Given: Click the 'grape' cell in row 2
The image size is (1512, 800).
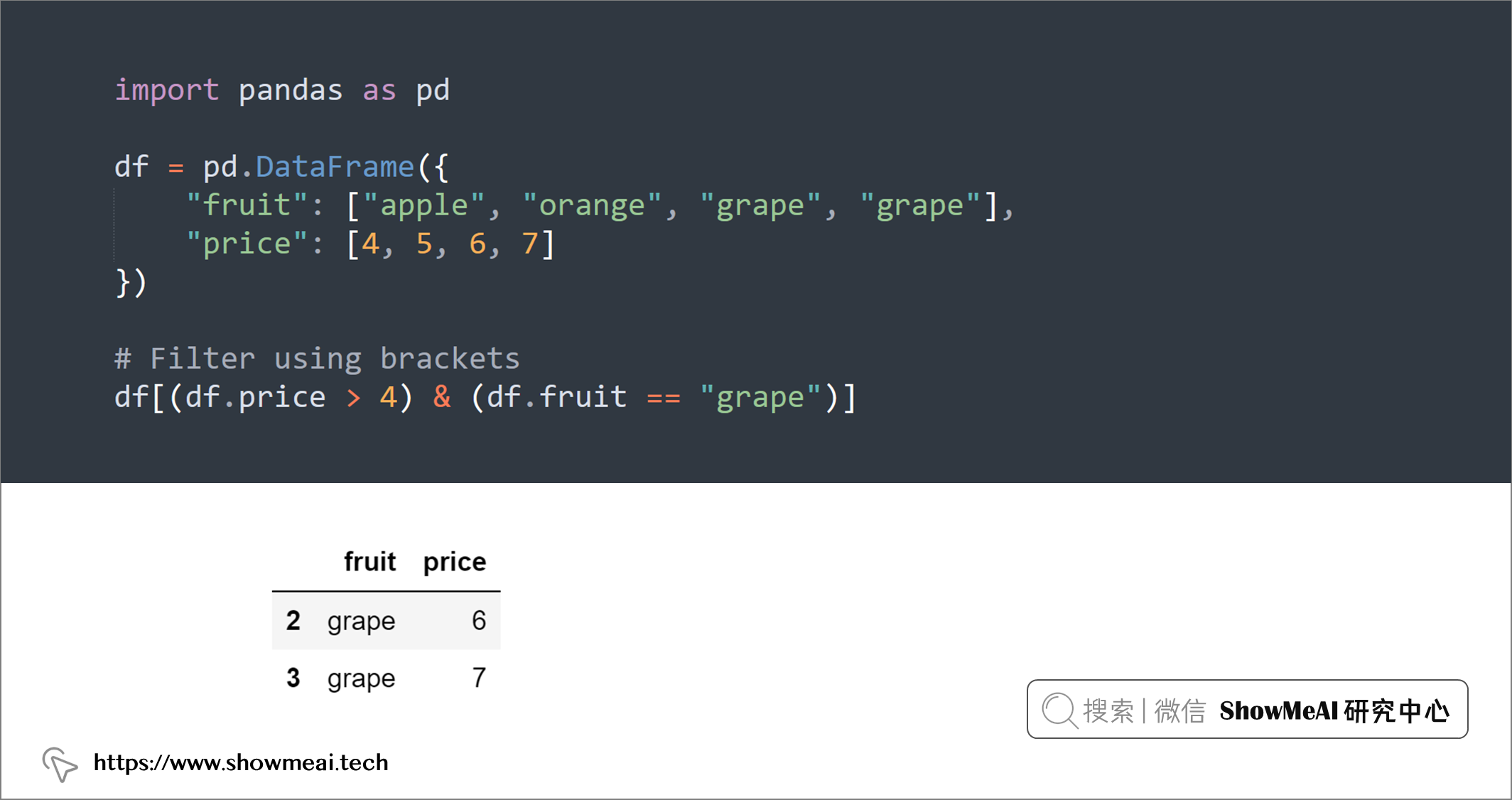Looking at the screenshot, I should [x=361, y=622].
